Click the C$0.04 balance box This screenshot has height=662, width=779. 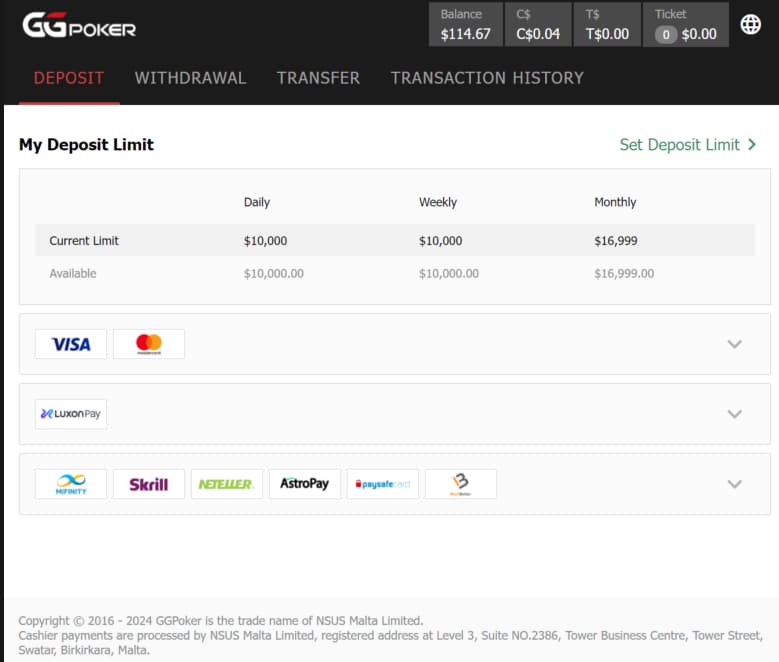(538, 24)
